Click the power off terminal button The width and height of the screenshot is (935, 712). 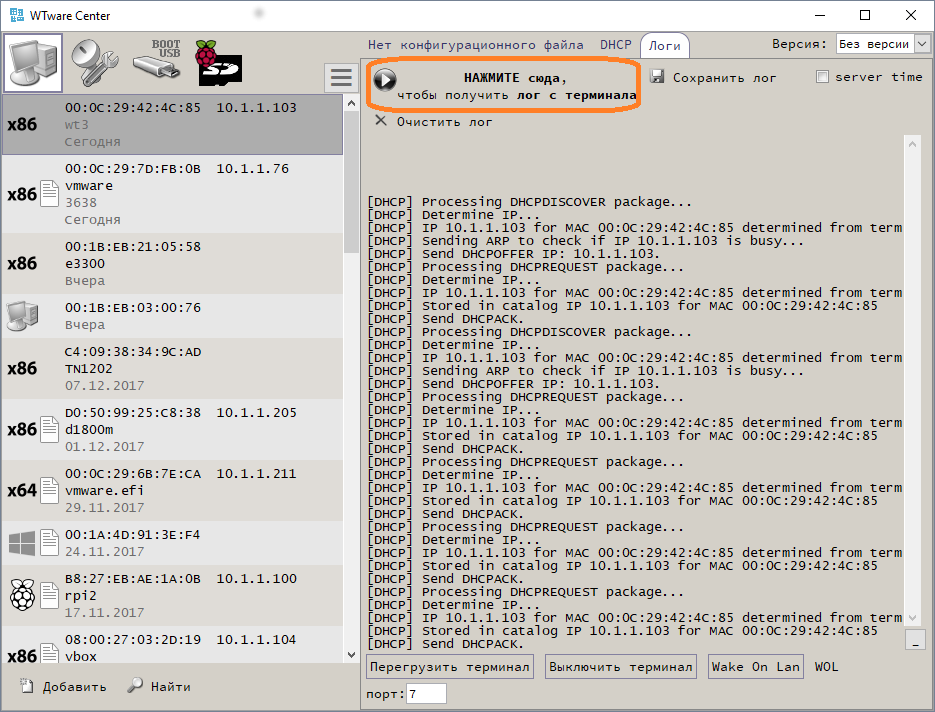pos(620,667)
